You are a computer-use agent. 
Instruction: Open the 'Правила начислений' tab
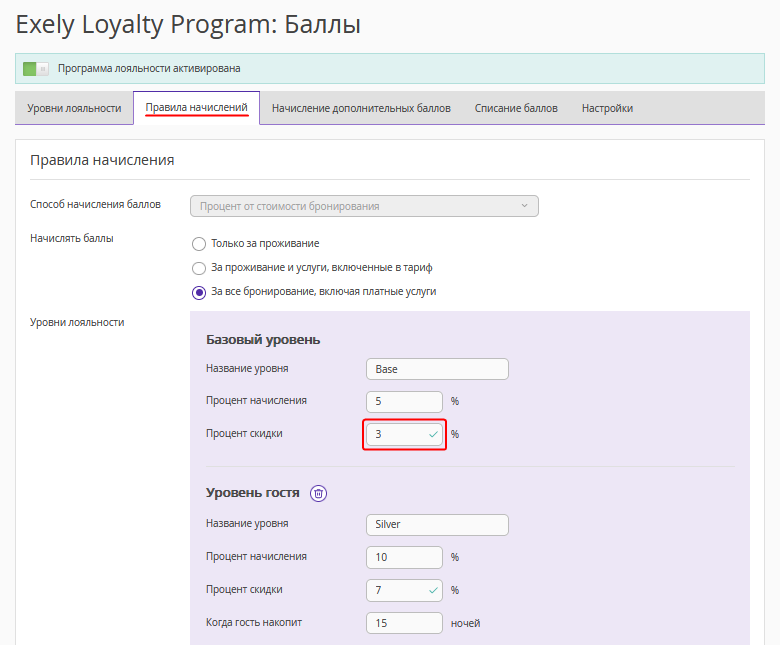coord(196,107)
